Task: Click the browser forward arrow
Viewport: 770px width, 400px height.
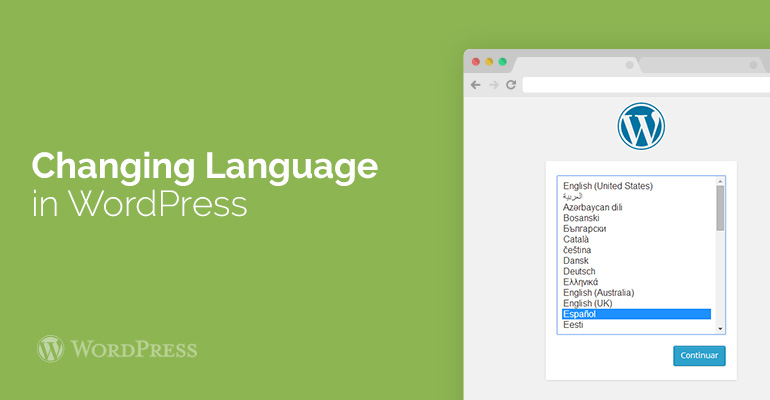Action: [494, 85]
